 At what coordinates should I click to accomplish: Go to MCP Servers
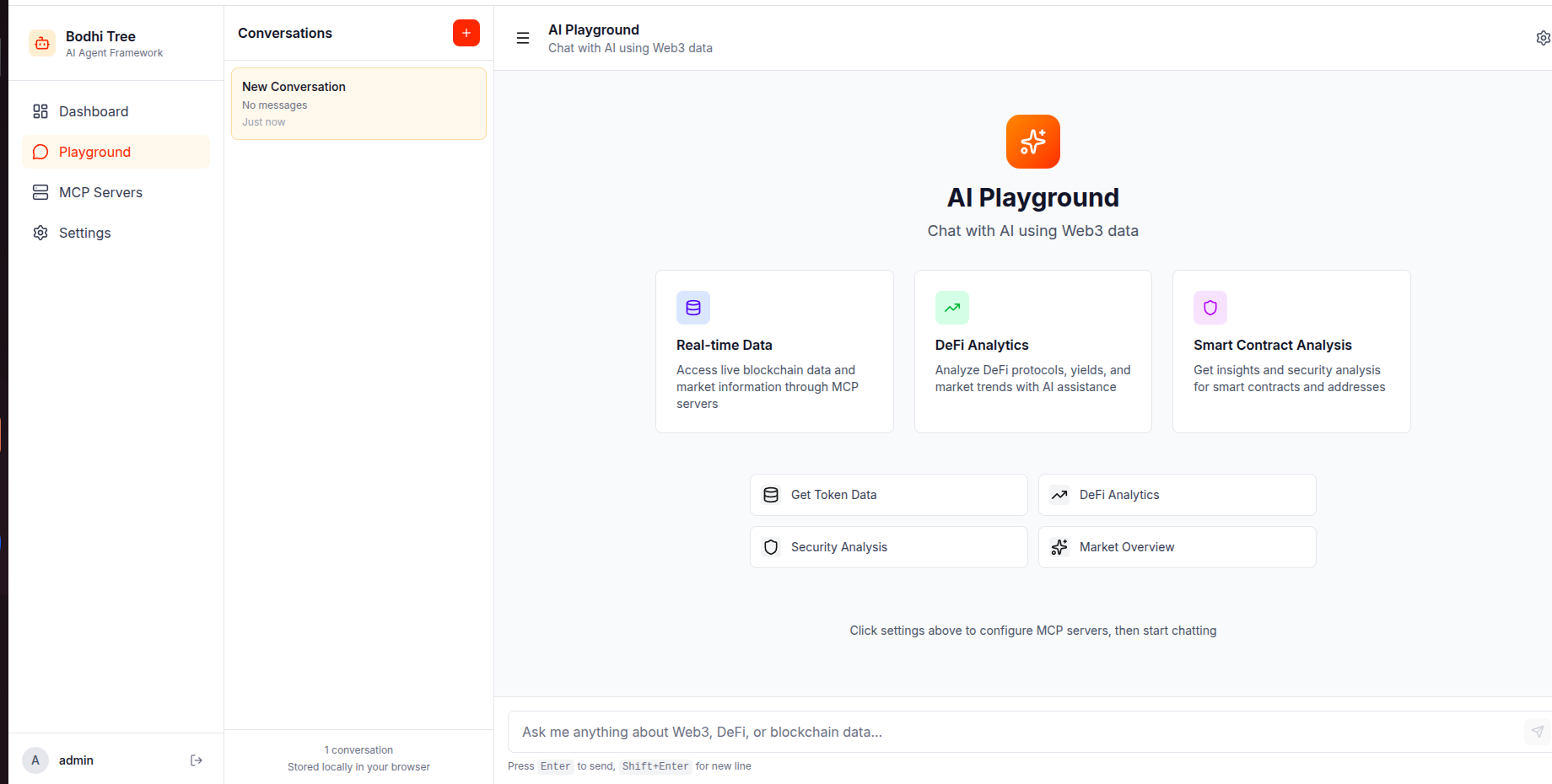pos(116,192)
